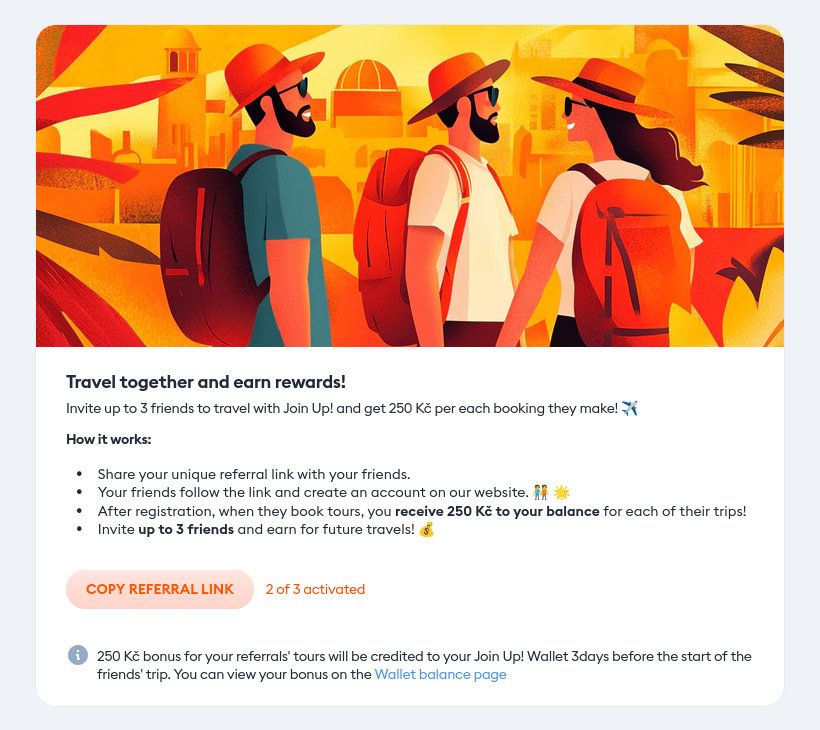820x730 pixels.
Task: Click the 'How it works:' subheading
Action: pos(109,439)
